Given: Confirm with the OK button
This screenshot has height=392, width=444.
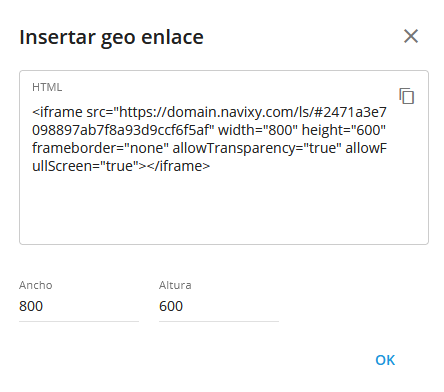Looking at the screenshot, I should (385, 360).
